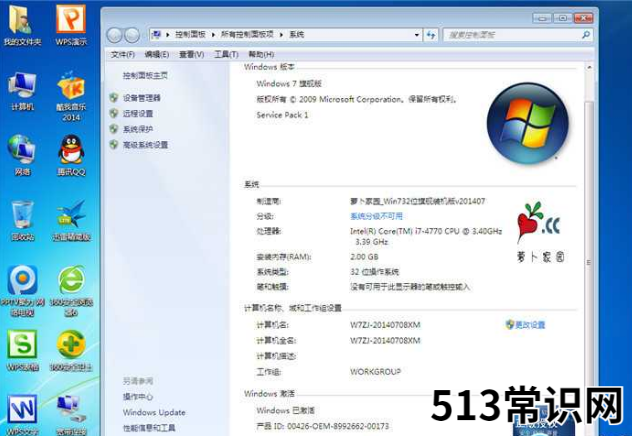Viewport: 632px width, 436px height.
Task: Open the 酷我音乐 2014 desktop icon
Action: tap(71, 96)
